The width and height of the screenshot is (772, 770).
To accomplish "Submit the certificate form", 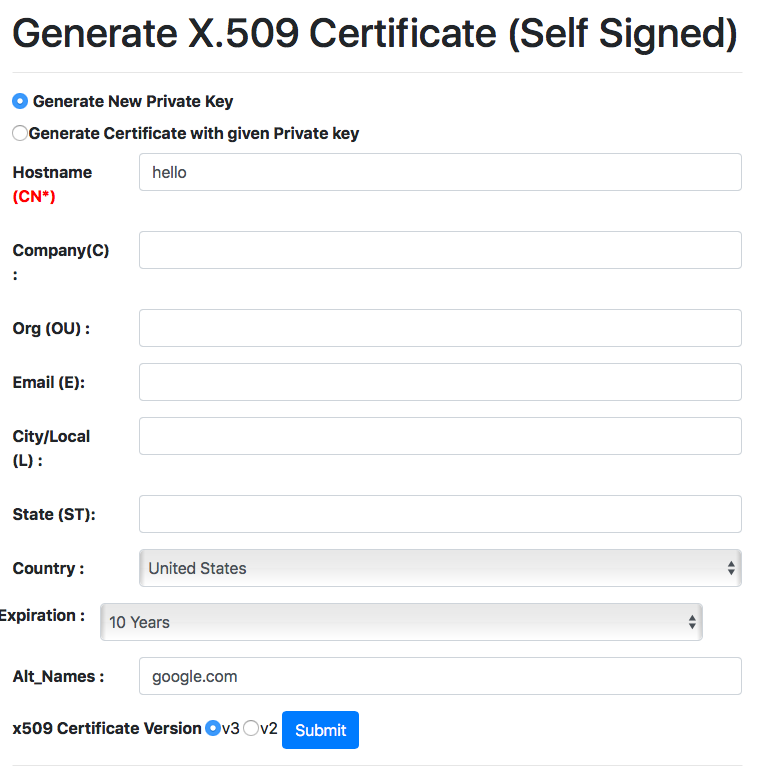I will [321, 730].
